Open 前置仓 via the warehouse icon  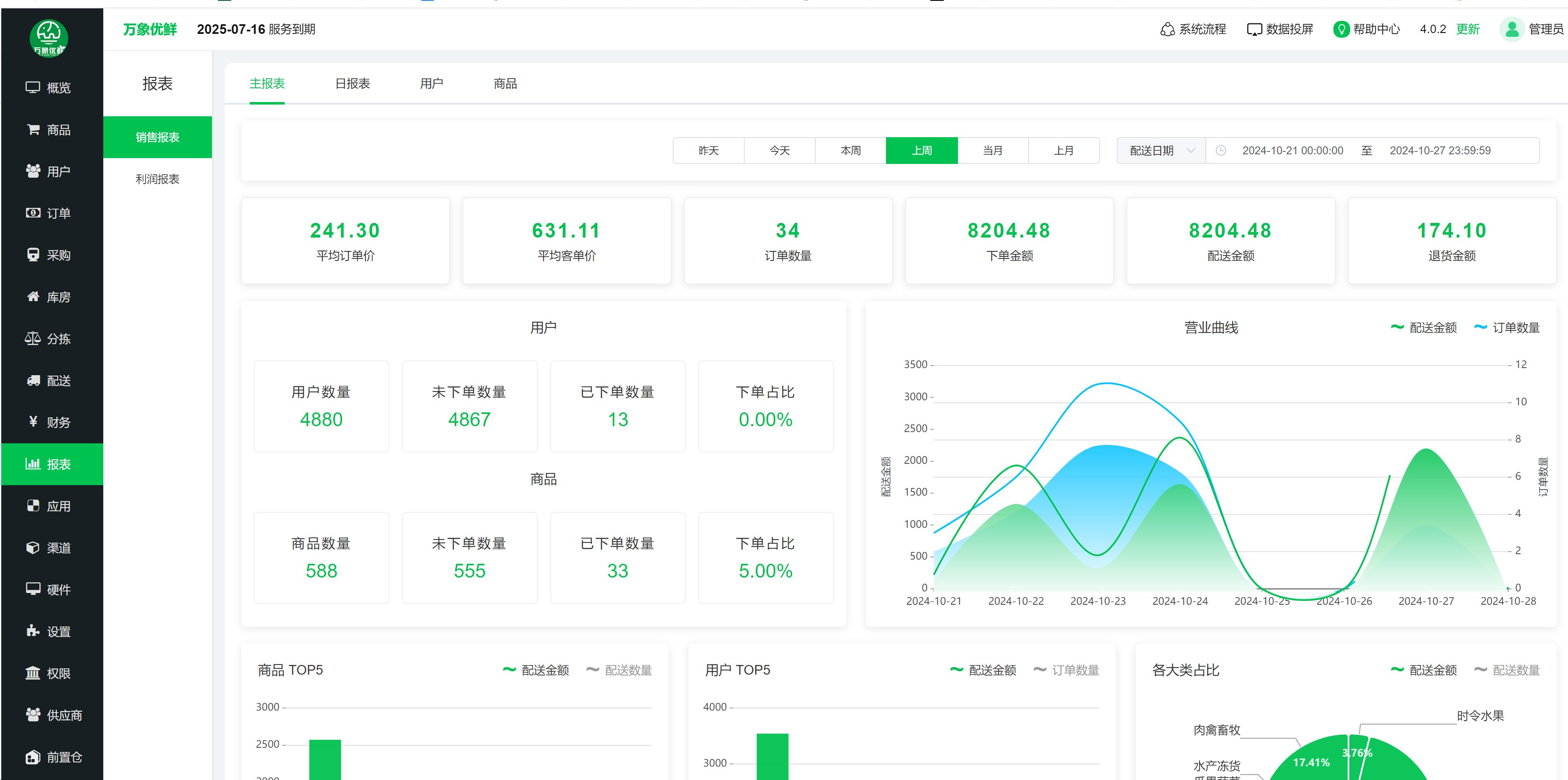33,757
